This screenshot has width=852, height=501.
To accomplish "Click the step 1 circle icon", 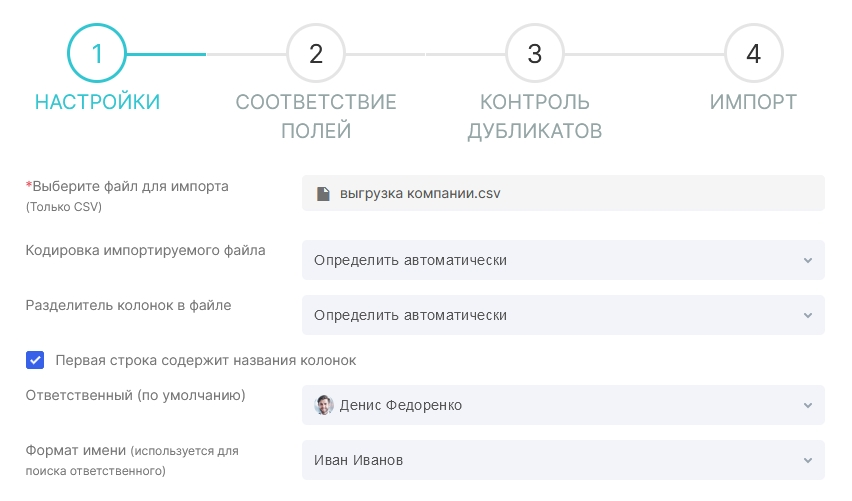I will click(x=97, y=53).
